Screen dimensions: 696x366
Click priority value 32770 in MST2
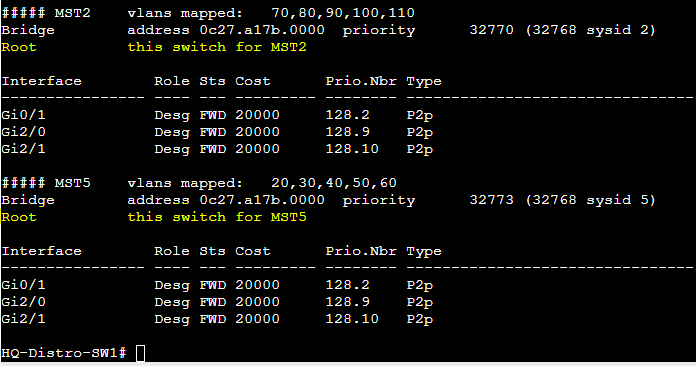tap(491, 30)
